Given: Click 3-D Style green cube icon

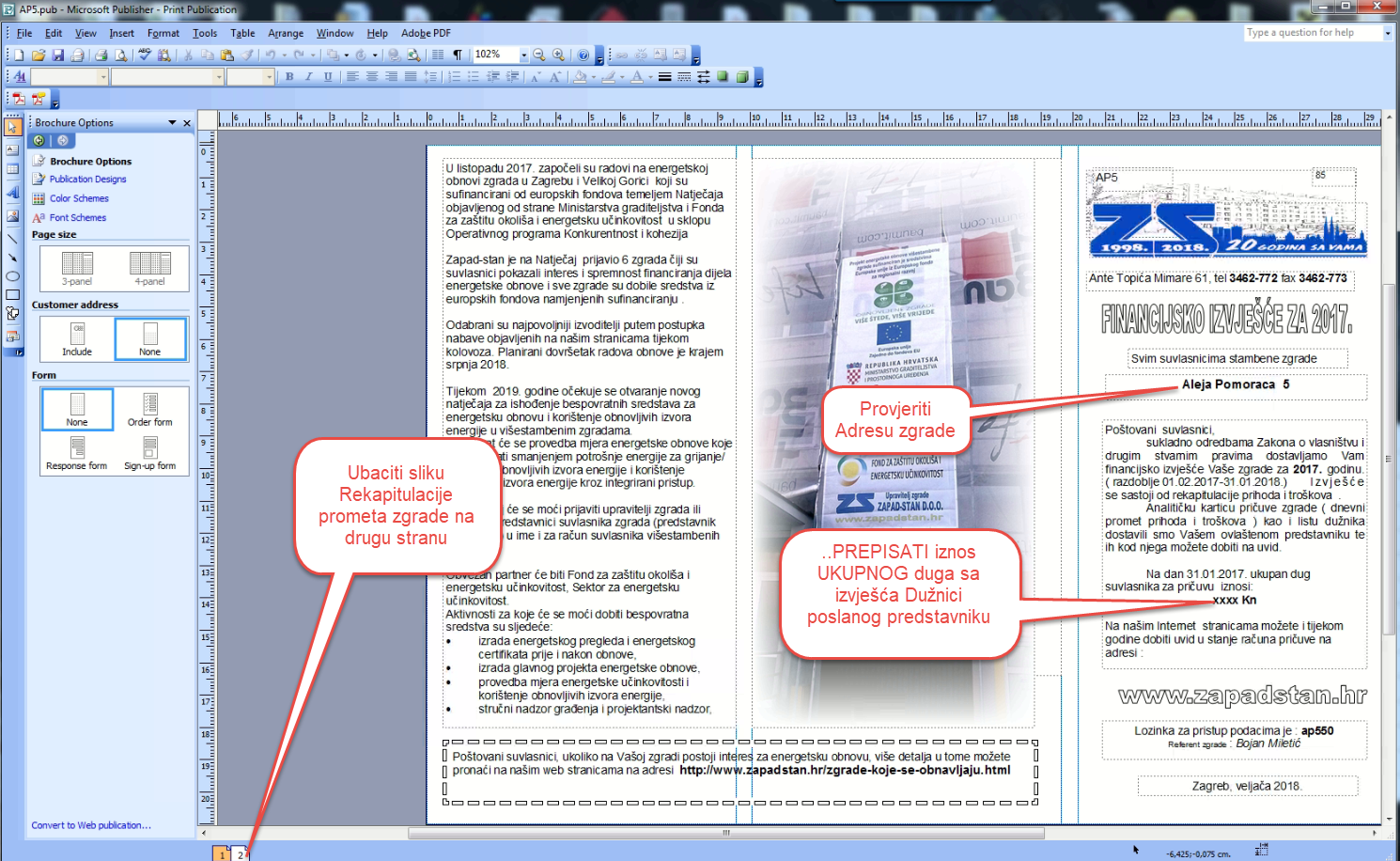Looking at the screenshot, I should click(x=742, y=77).
